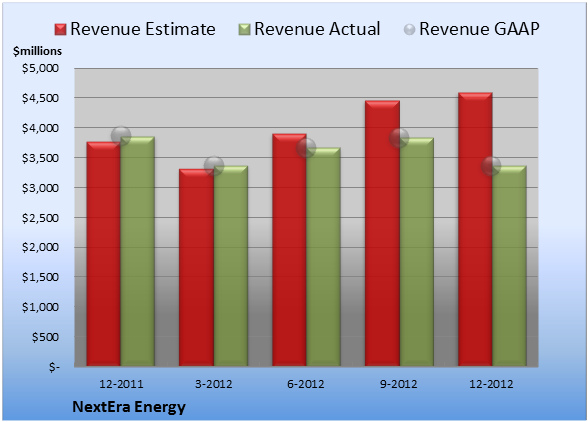Click the '$3,000' y-axis label
This screenshot has width=588, height=422.
40,188
